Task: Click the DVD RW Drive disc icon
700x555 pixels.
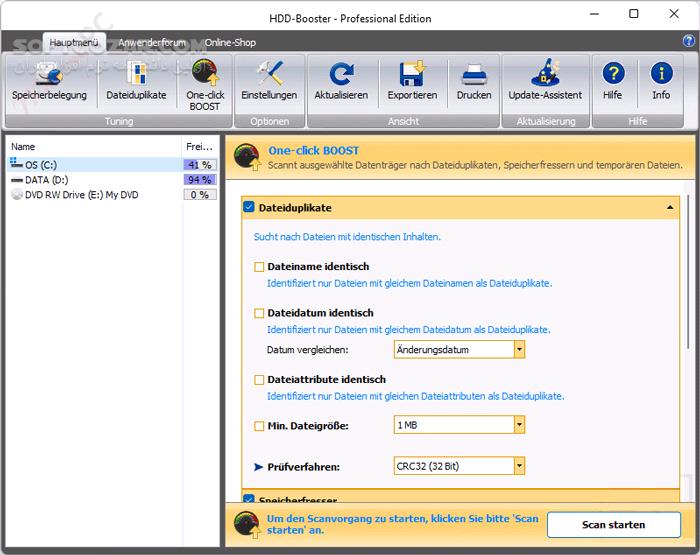Action: click(x=17, y=195)
